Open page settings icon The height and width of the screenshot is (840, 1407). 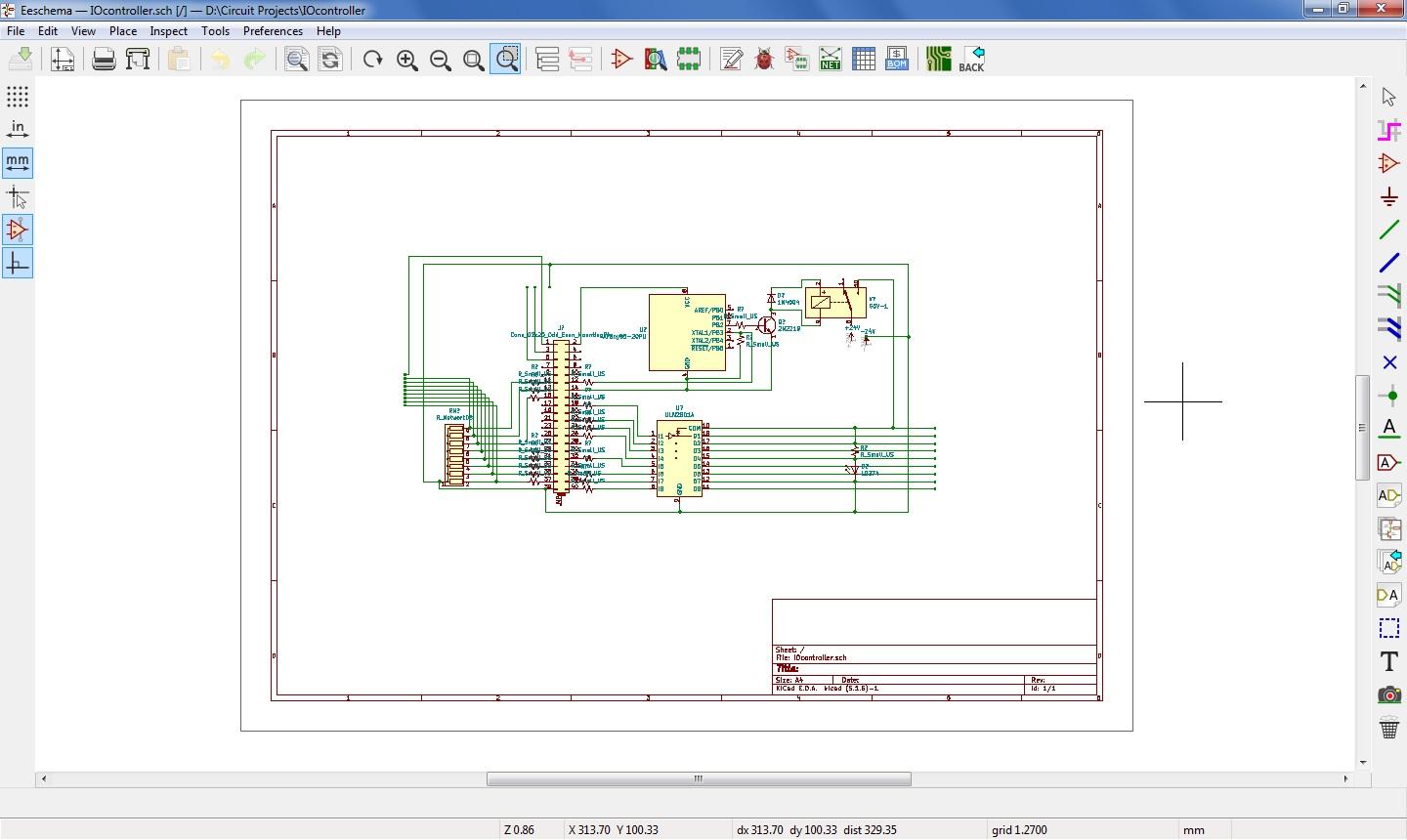pyautogui.click(x=63, y=59)
